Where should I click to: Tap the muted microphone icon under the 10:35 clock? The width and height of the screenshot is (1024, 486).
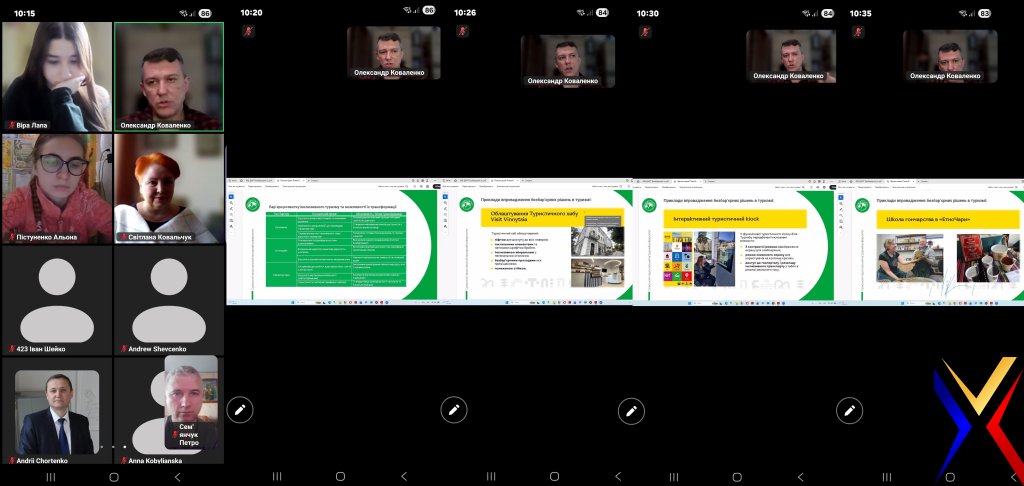(x=858, y=31)
